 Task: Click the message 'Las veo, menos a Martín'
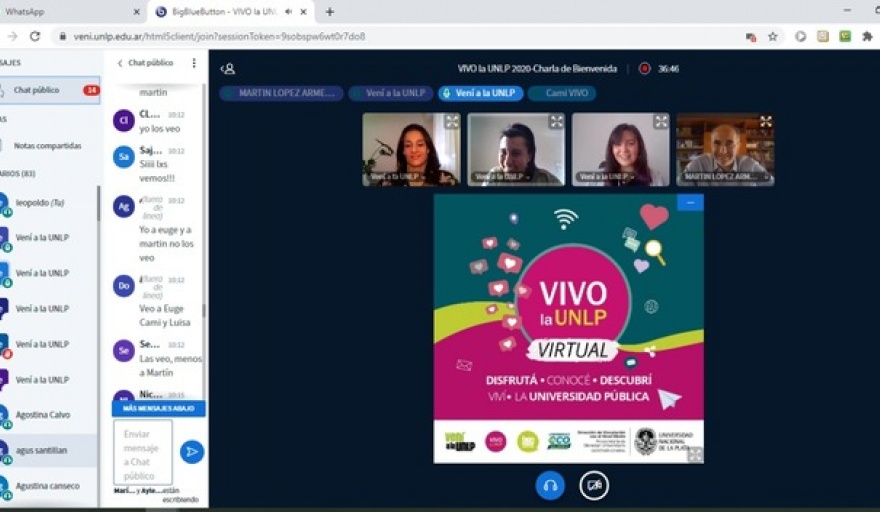(171, 365)
